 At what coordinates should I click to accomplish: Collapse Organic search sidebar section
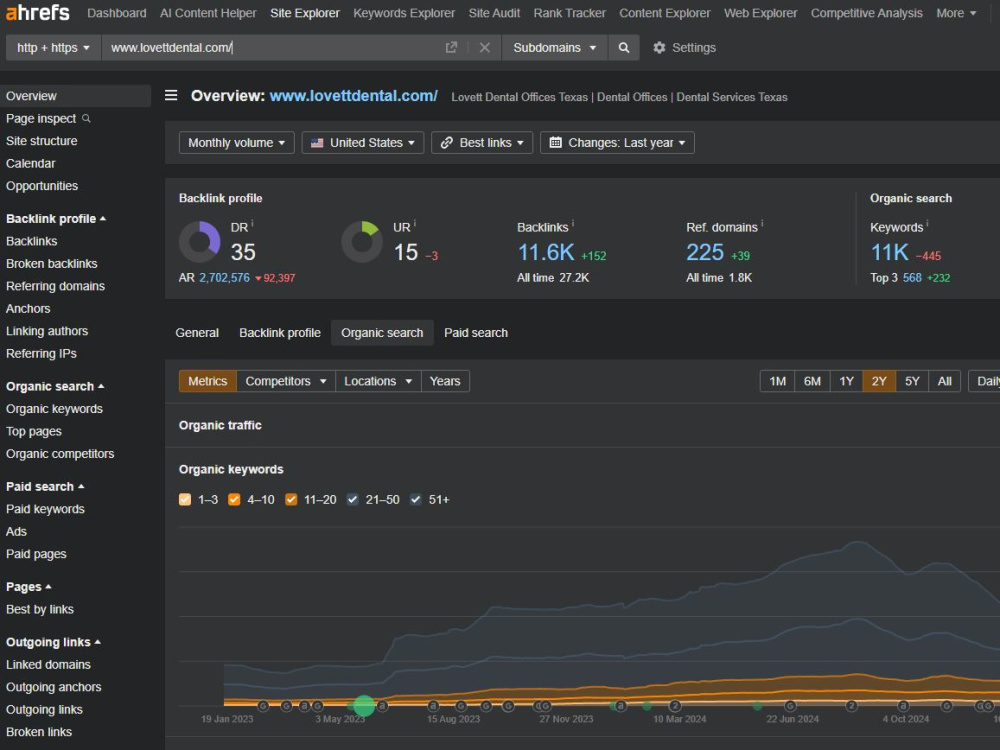(x=55, y=386)
